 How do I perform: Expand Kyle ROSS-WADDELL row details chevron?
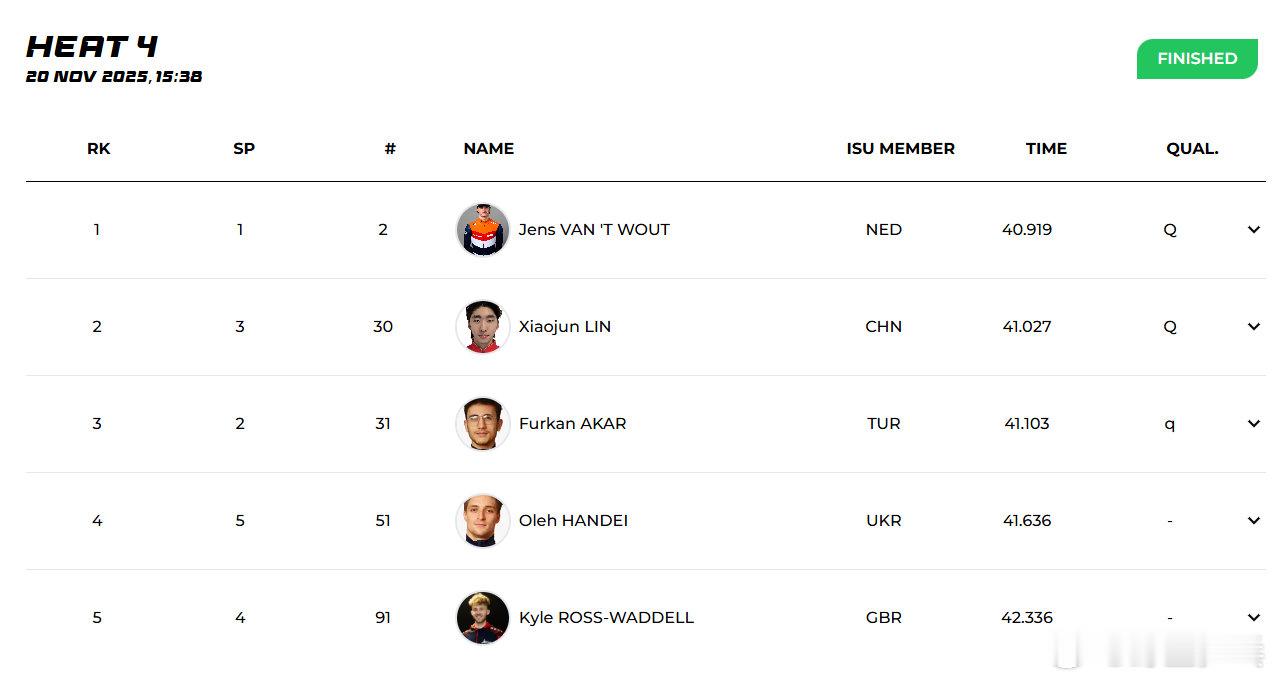[1253, 617]
